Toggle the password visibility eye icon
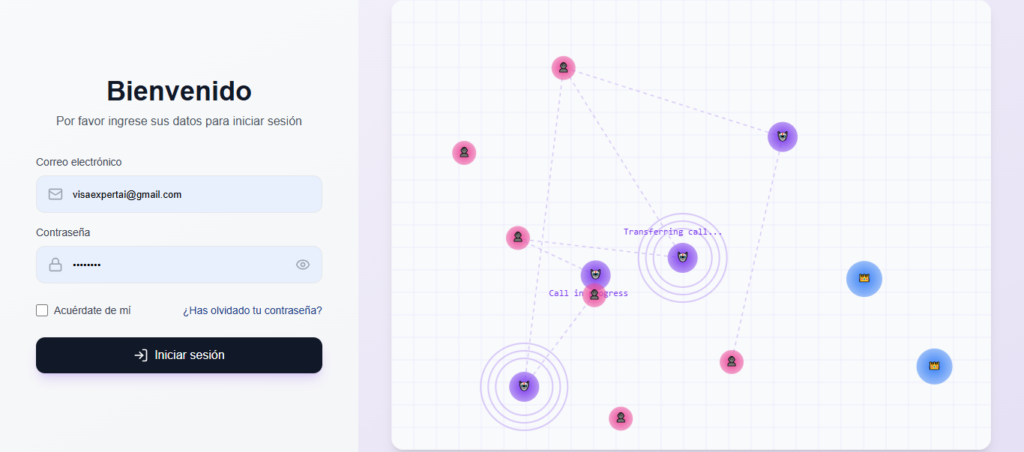The width and height of the screenshot is (1024, 452). click(302, 265)
